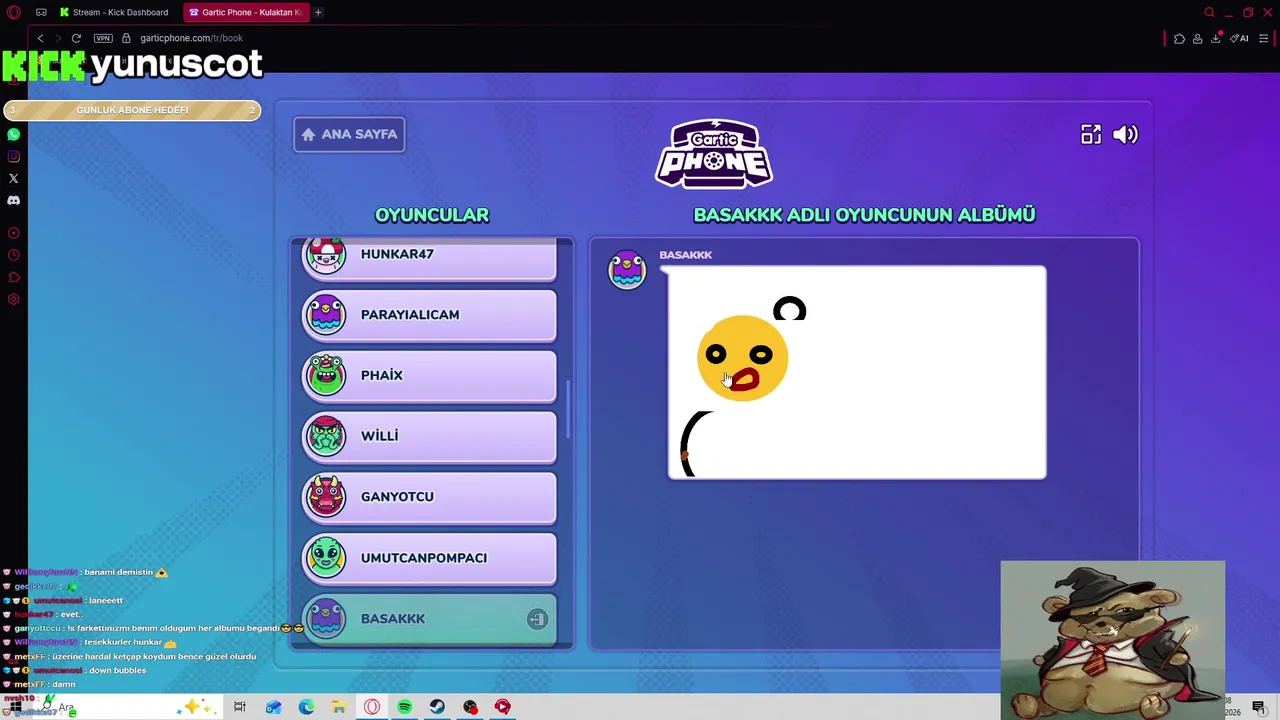View site security lock info
Screen dimensions: 1280x720
pos(126,38)
